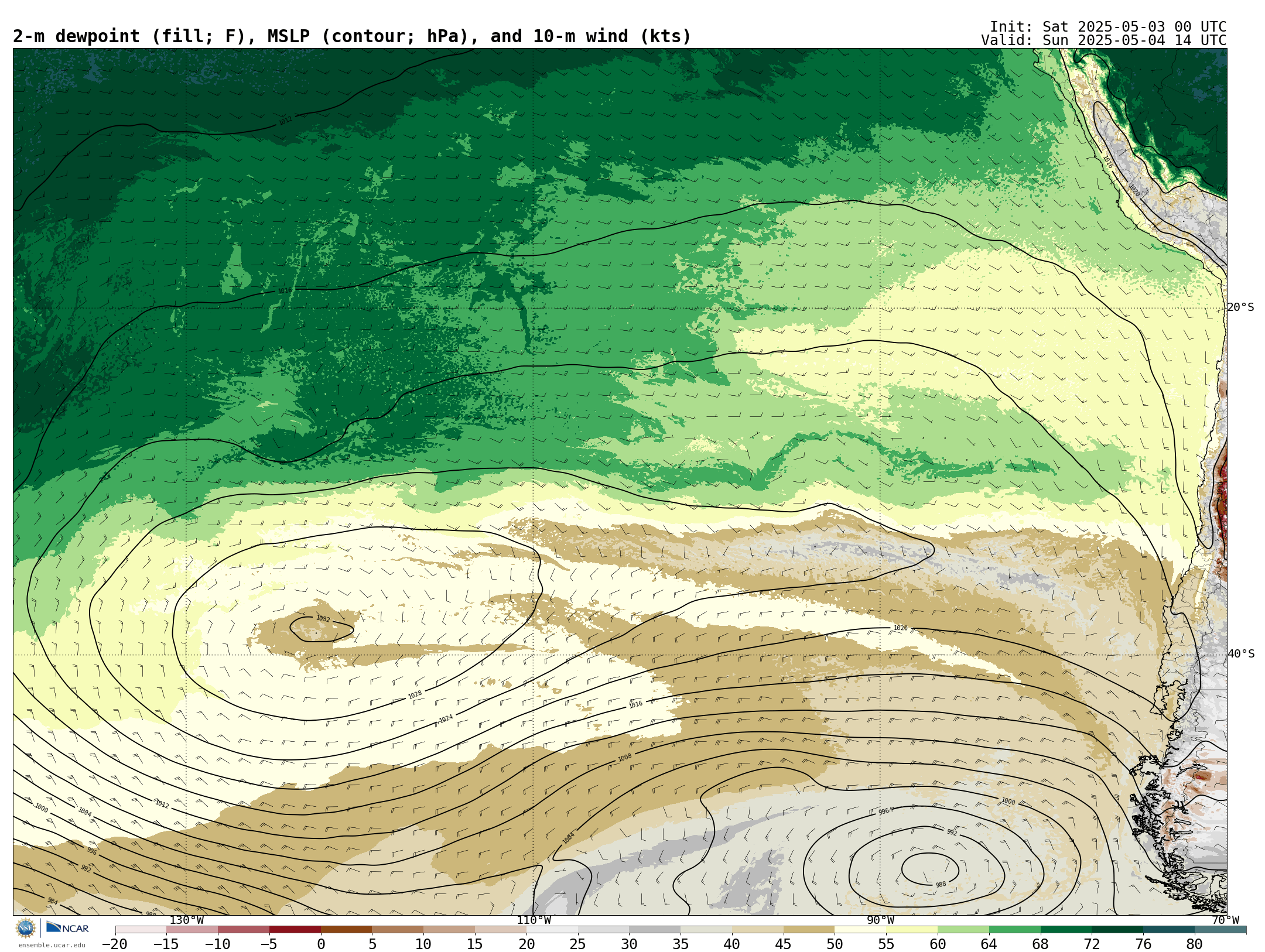Pick the dark red swatch between -5 and 0
The width and height of the screenshot is (1265, 952).
click(295, 930)
